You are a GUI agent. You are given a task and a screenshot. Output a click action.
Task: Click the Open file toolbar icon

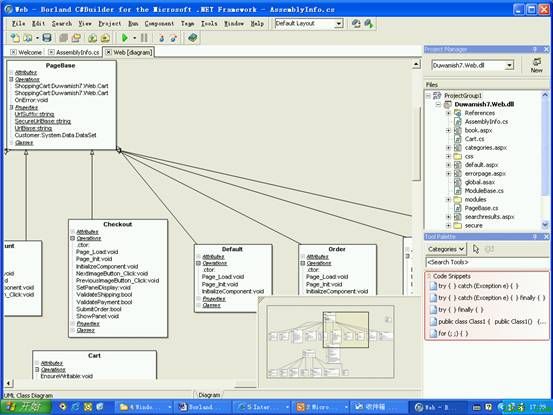tap(28, 38)
